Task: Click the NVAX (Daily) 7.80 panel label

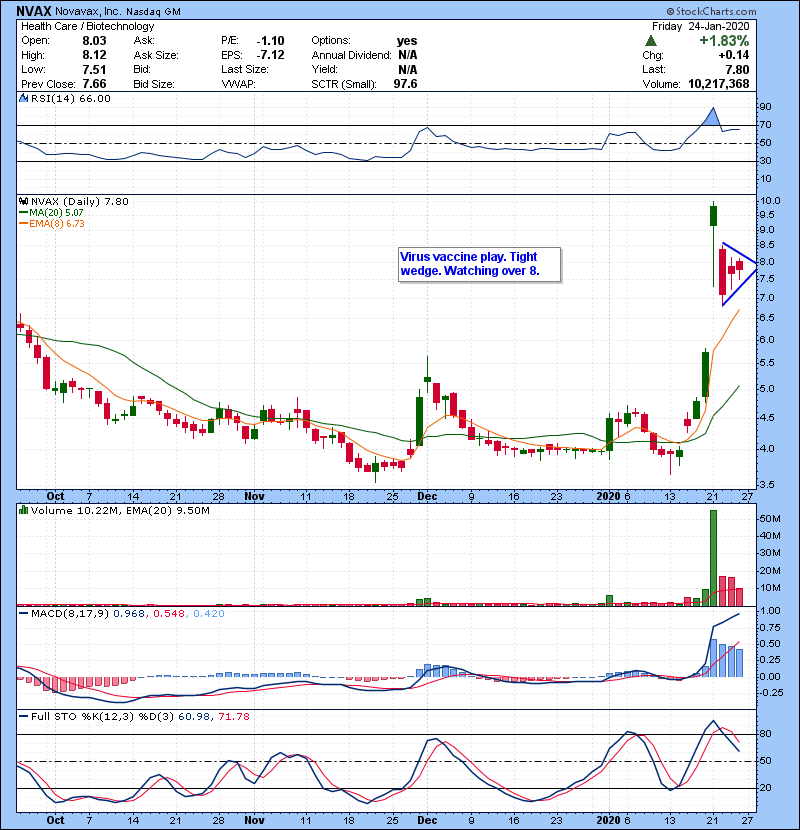Action: [x=79, y=201]
